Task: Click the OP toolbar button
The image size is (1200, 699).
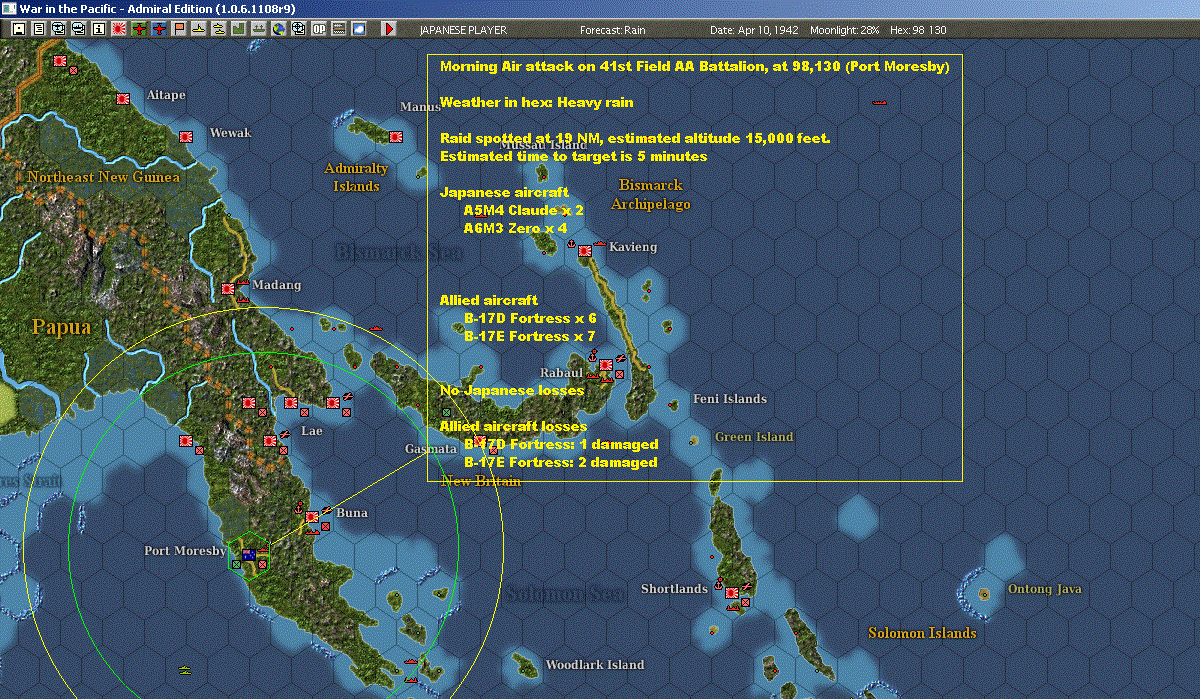Action: pyautogui.click(x=318, y=29)
